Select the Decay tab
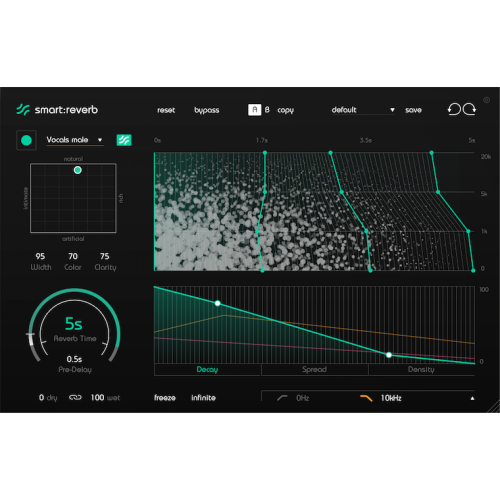 coord(207,369)
